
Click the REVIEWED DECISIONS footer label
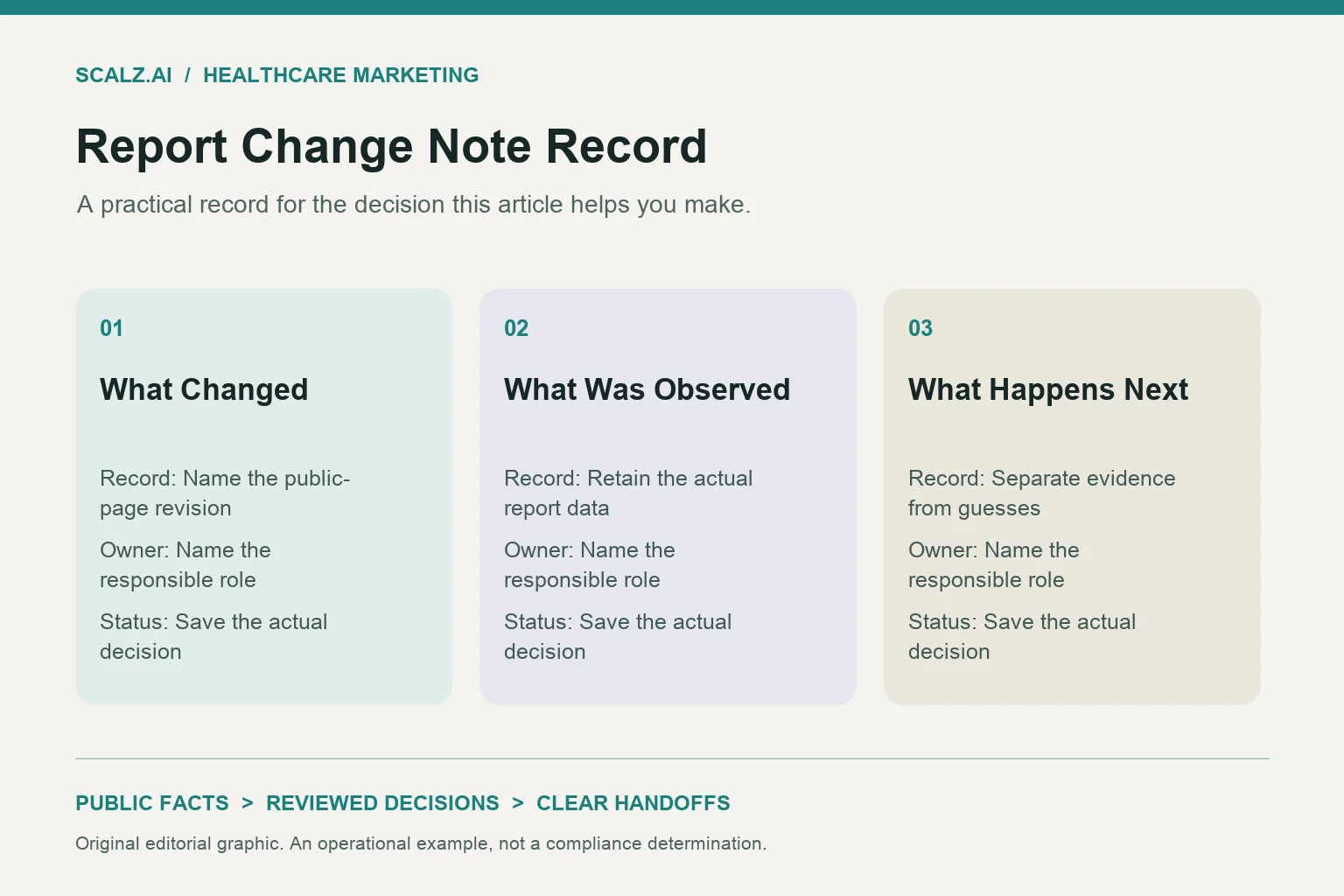click(x=382, y=803)
